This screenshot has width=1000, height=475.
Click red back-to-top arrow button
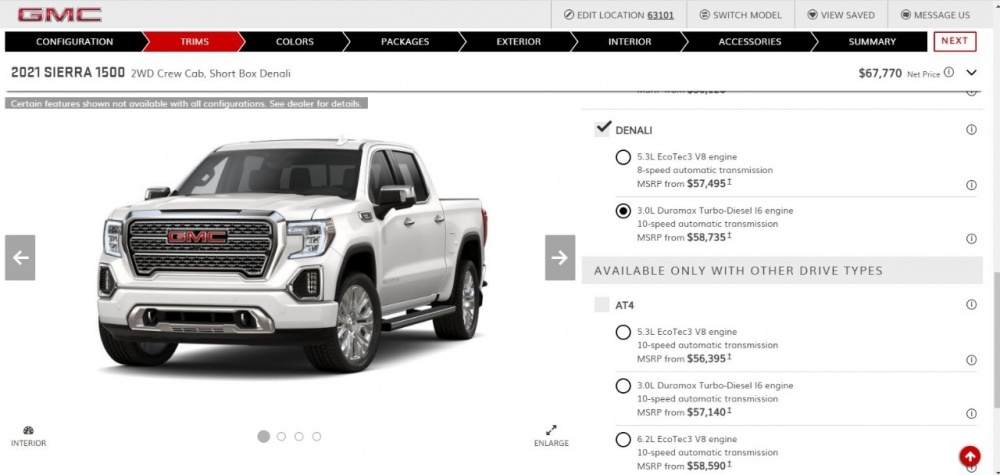coord(969,457)
